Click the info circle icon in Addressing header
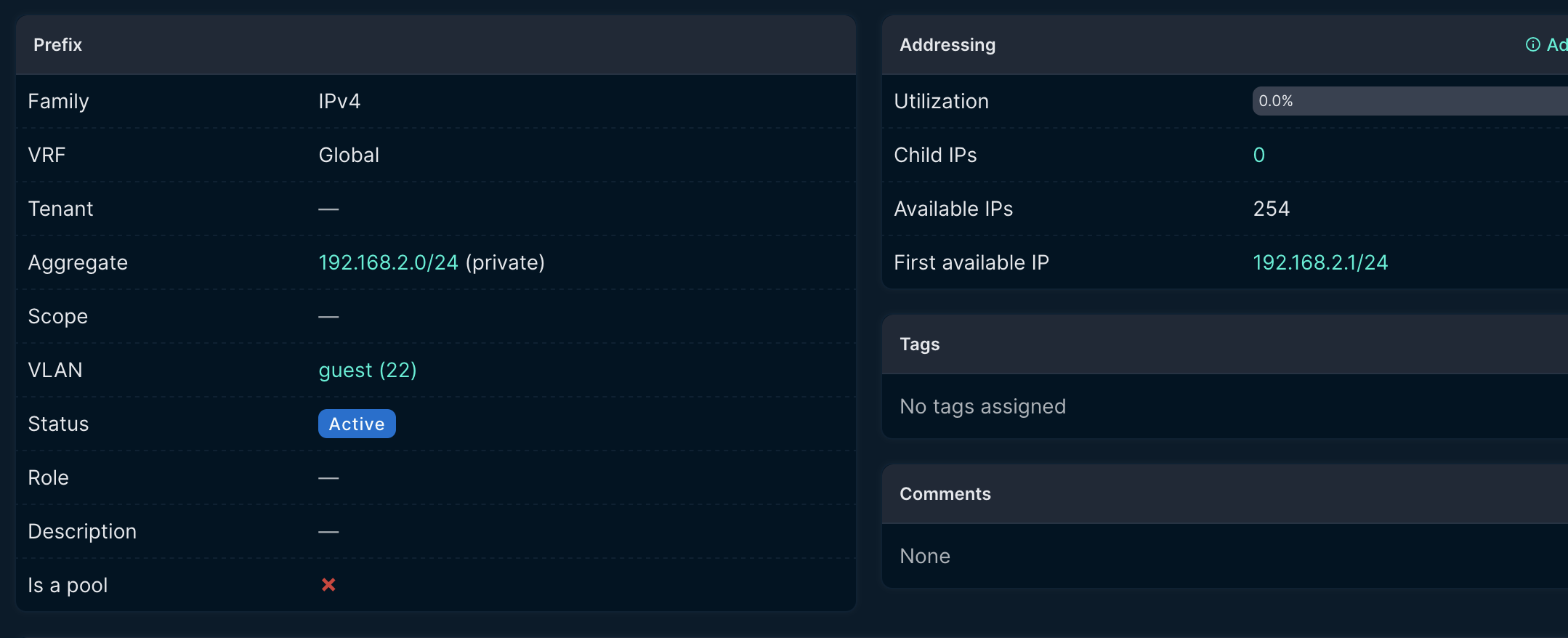Viewport: 1568px width, 638px height. (x=1532, y=45)
